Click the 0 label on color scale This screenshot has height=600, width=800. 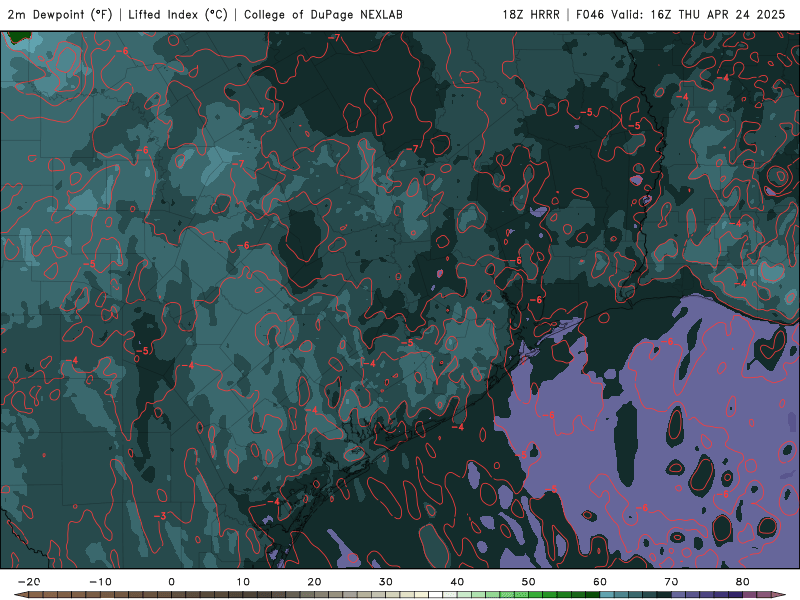coord(171,582)
